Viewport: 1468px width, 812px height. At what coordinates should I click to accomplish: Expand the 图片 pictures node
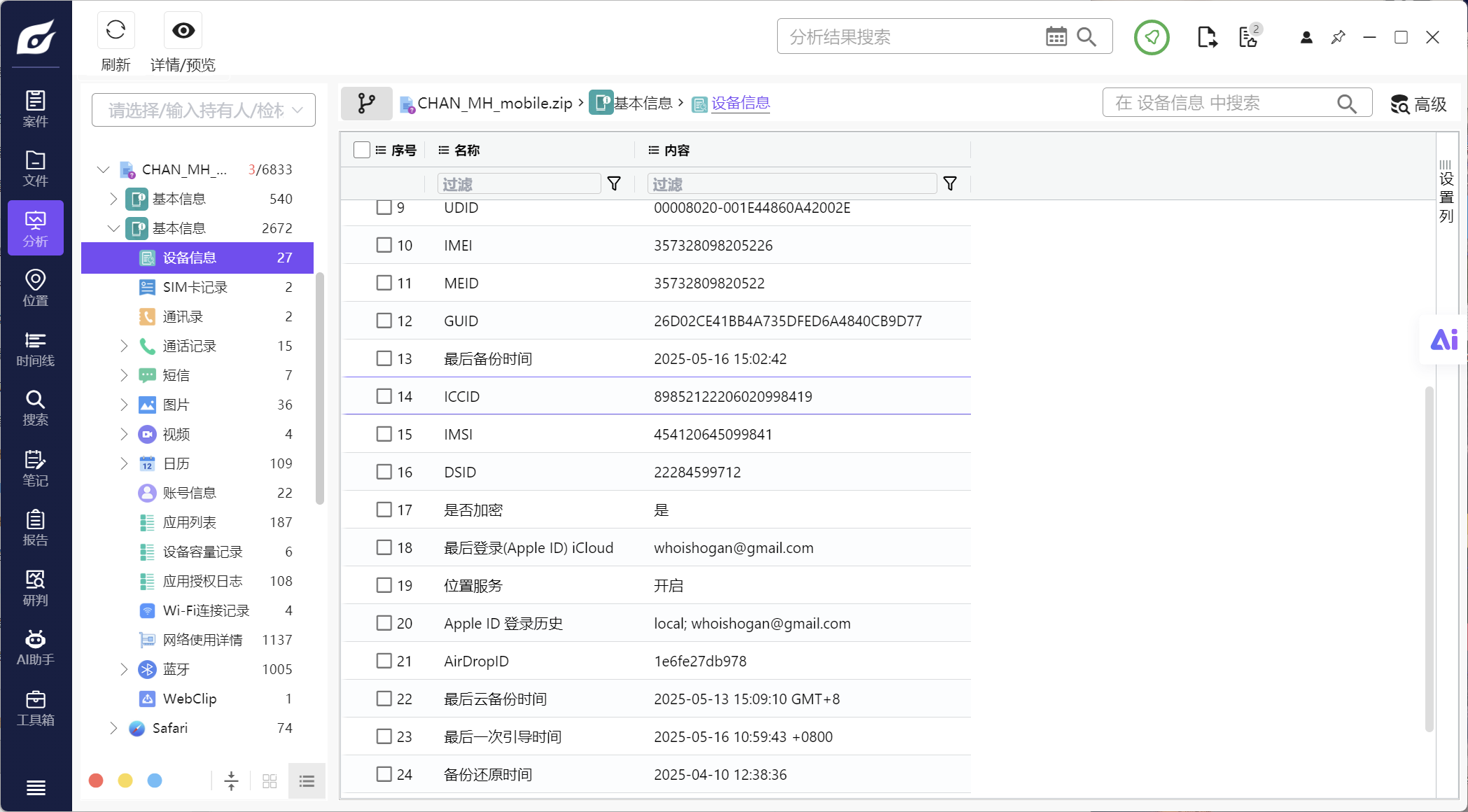click(124, 405)
